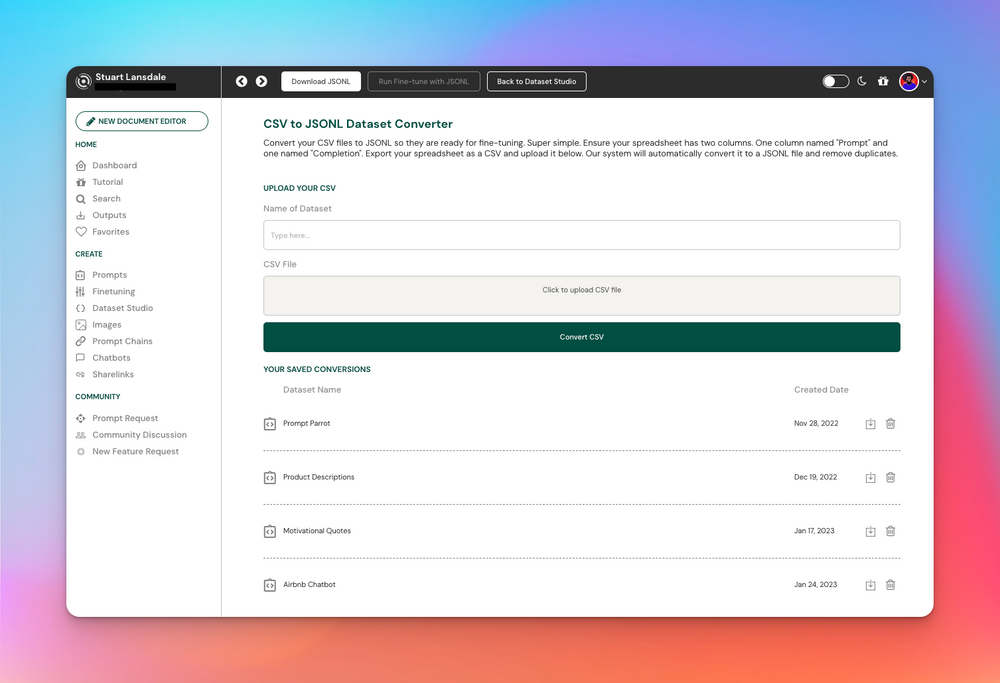This screenshot has width=1000, height=683.
Task: Click the Stuart Lansdale account name
Action: click(x=131, y=77)
